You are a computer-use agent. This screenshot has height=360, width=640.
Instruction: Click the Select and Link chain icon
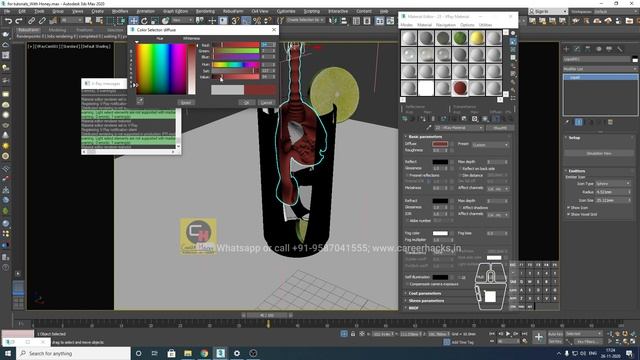tap(31, 20)
